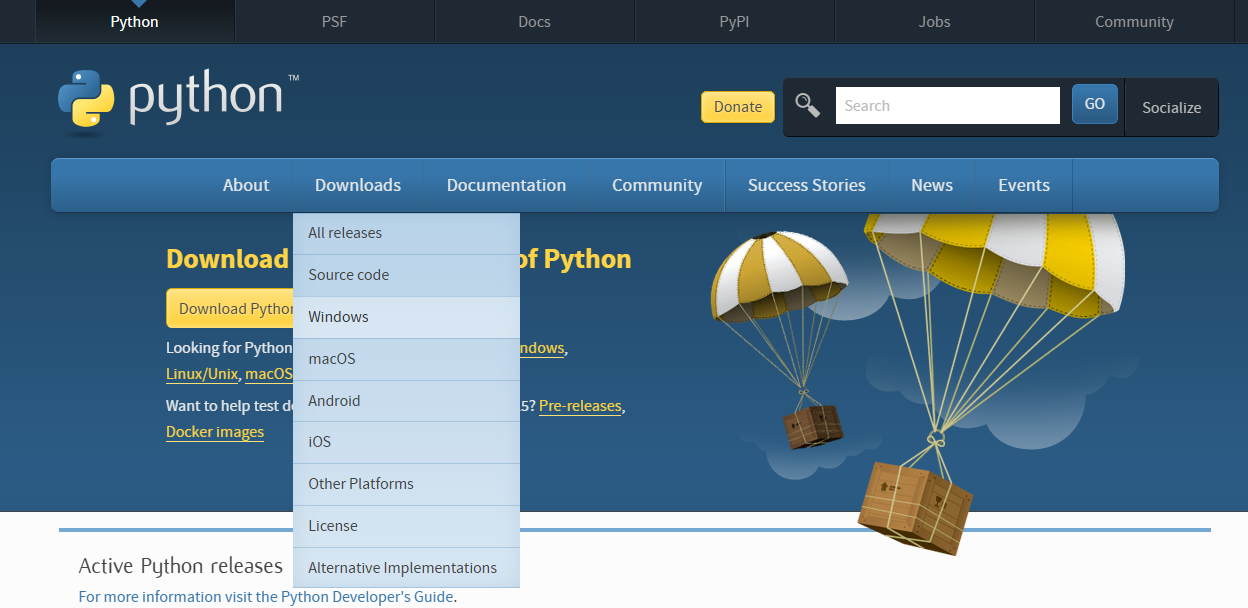Screen dimensions: 1248x608
Task: Follow the Docker images link
Action: pos(215,432)
